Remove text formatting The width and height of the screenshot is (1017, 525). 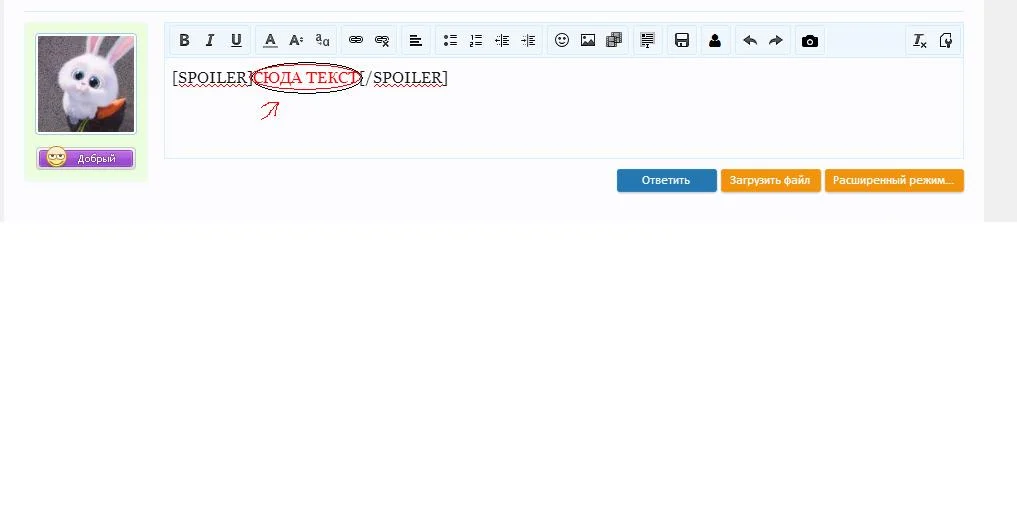click(920, 40)
